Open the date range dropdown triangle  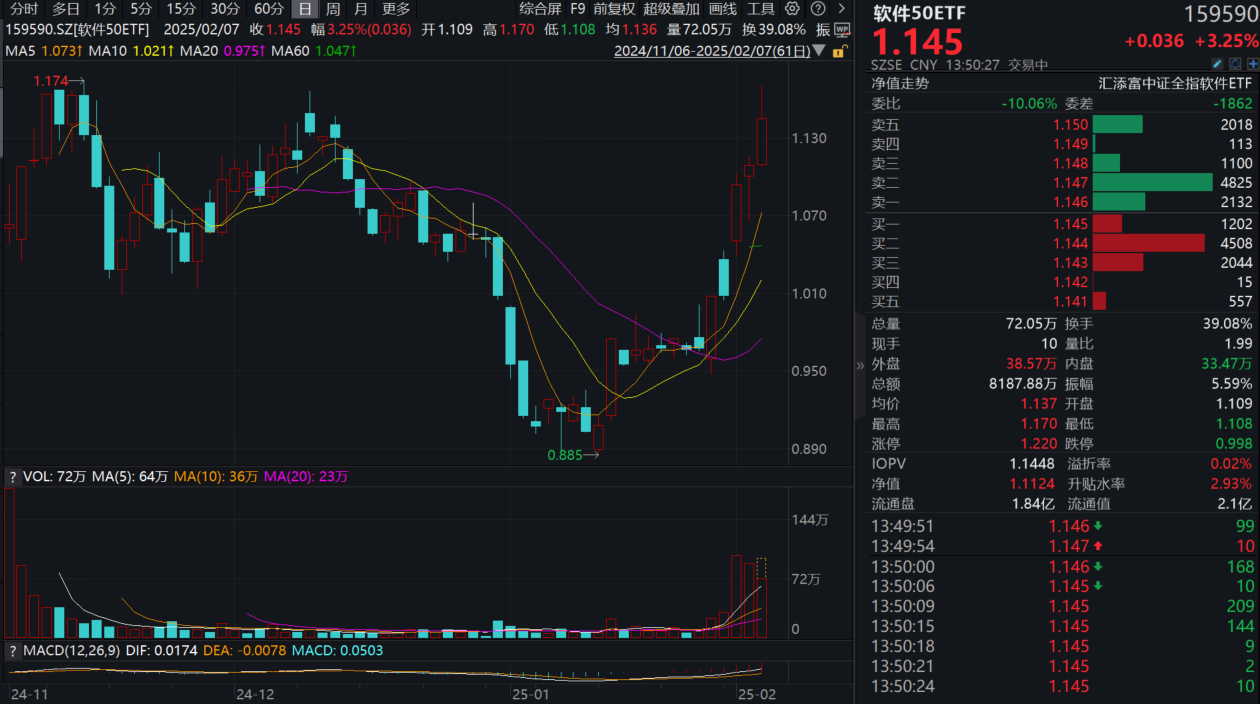point(818,50)
